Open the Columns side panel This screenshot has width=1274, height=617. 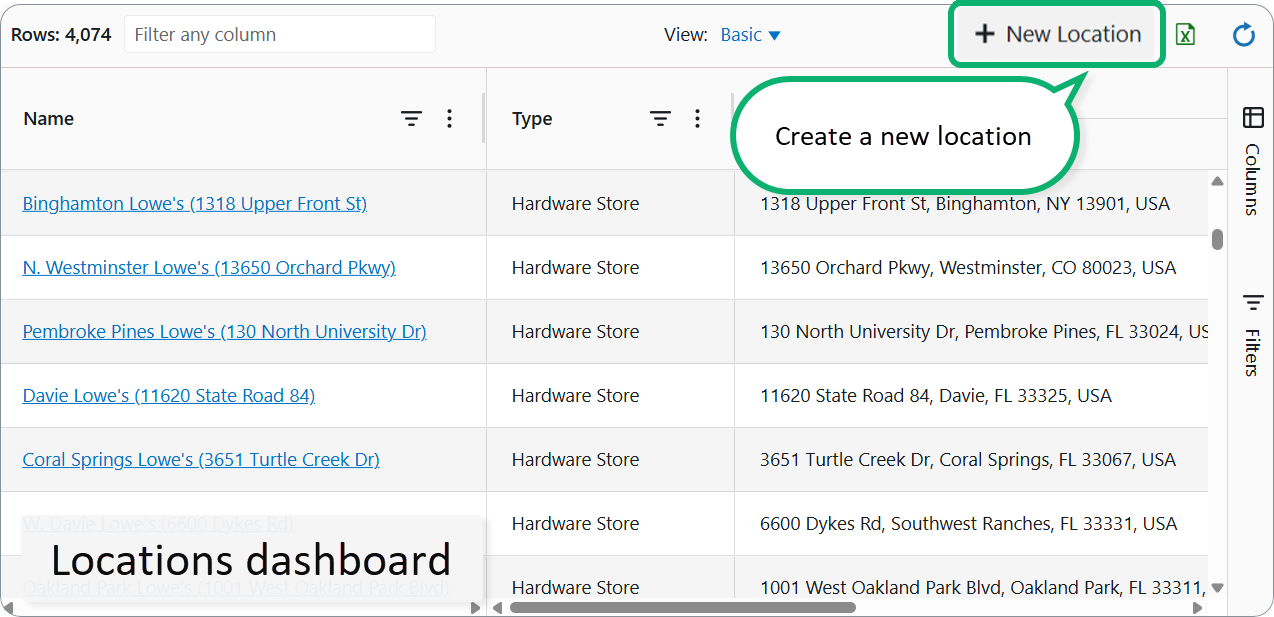click(x=1252, y=161)
